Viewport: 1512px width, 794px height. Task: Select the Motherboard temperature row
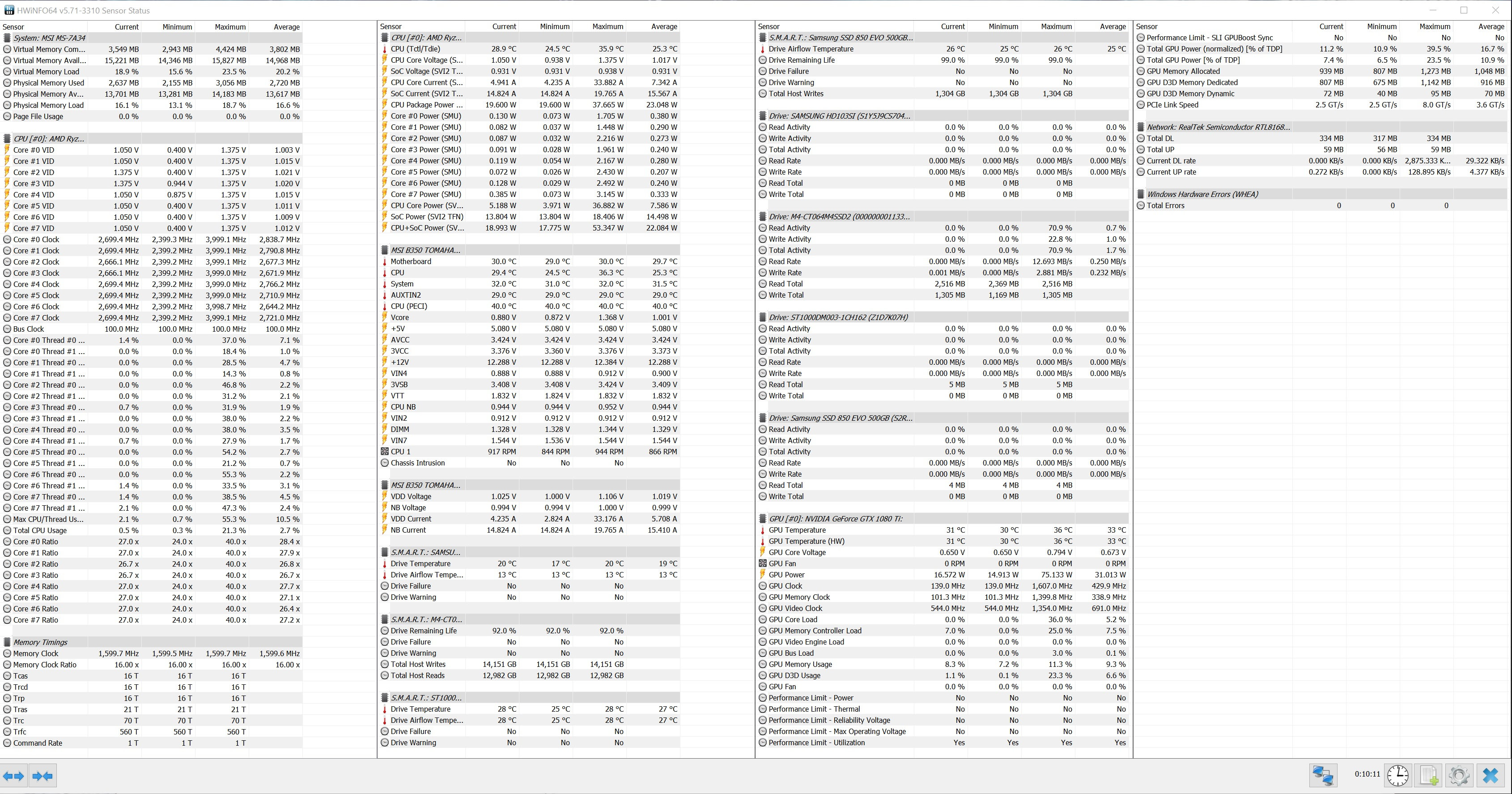(x=411, y=262)
